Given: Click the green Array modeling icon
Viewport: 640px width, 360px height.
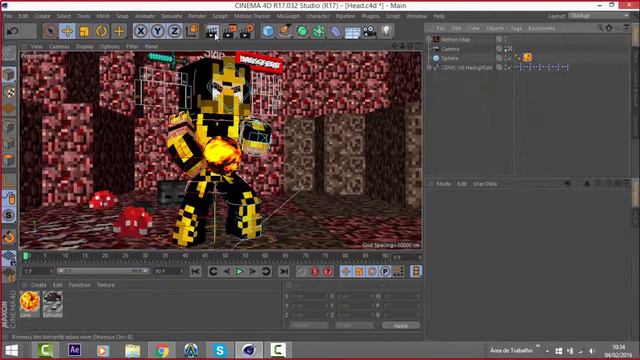Looking at the screenshot, I should pos(319,31).
